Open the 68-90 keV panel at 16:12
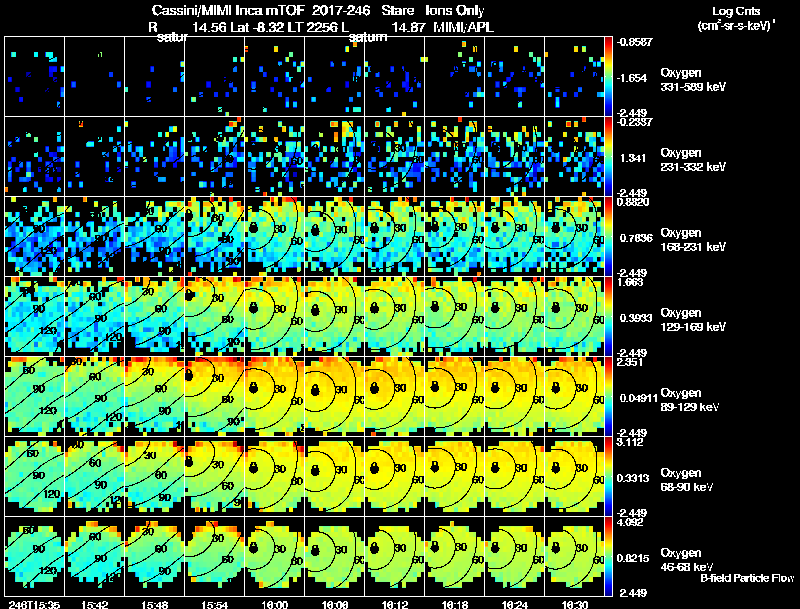Viewport: 800px width, 609px height. click(394, 476)
